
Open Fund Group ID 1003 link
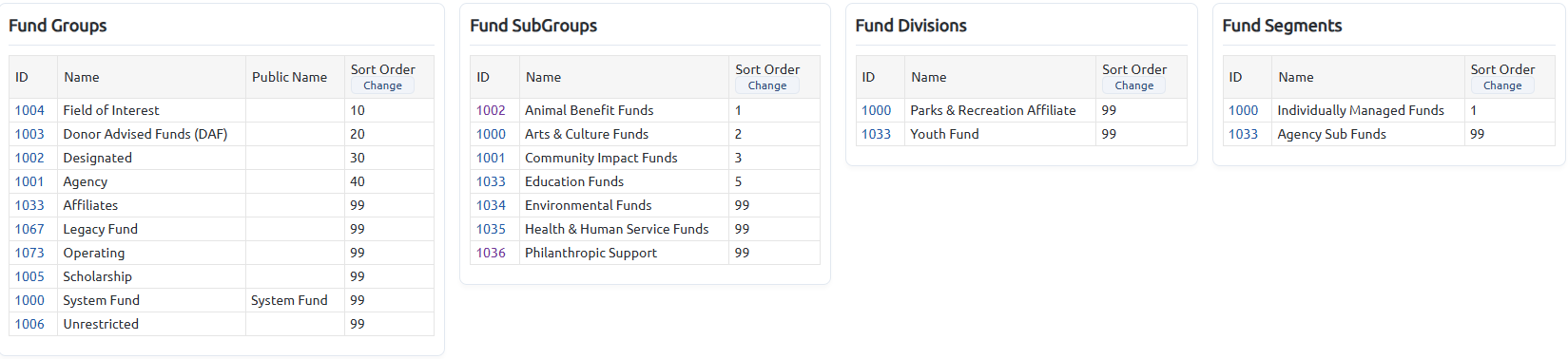click(x=29, y=134)
